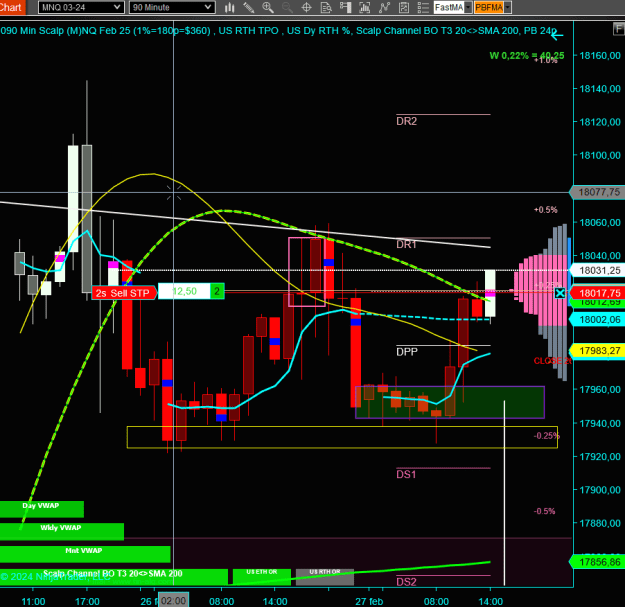Click the red CLOSE label near the profile

552,361
